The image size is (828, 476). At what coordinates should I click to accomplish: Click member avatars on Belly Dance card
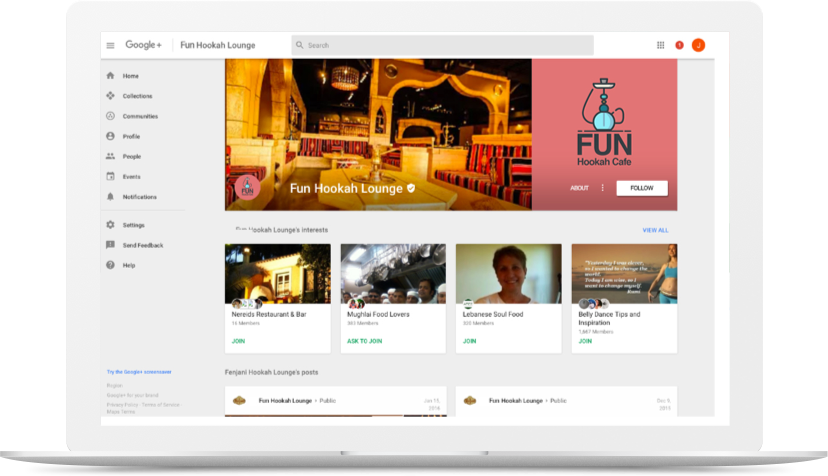[x=594, y=304]
